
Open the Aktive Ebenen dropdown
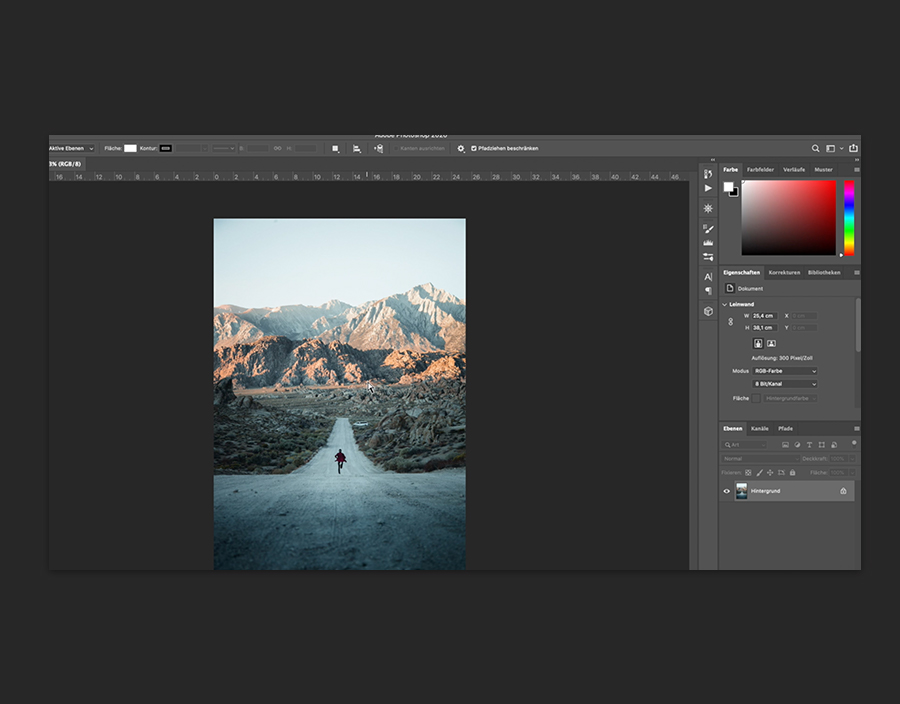(x=71, y=149)
